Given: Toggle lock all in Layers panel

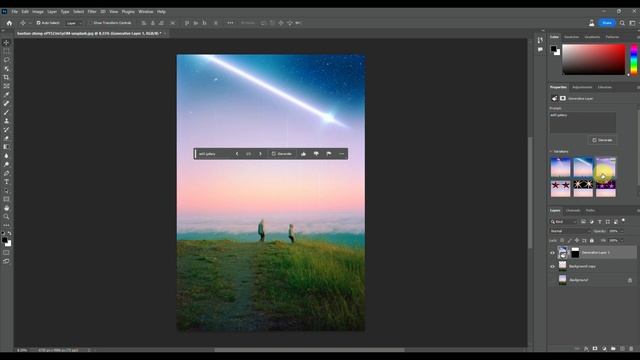Looking at the screenshot, I should click(592, 240).
